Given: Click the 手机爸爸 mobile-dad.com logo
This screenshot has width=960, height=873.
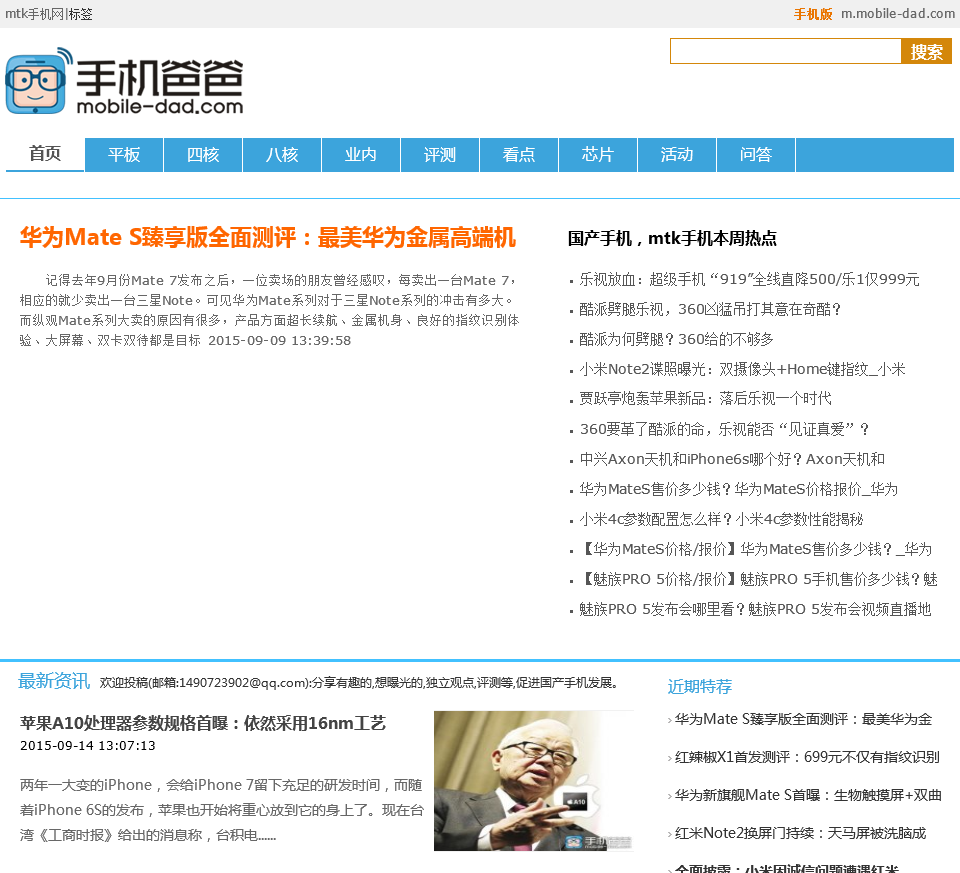Looking at the screenshot, I should (x=125, y=81).
